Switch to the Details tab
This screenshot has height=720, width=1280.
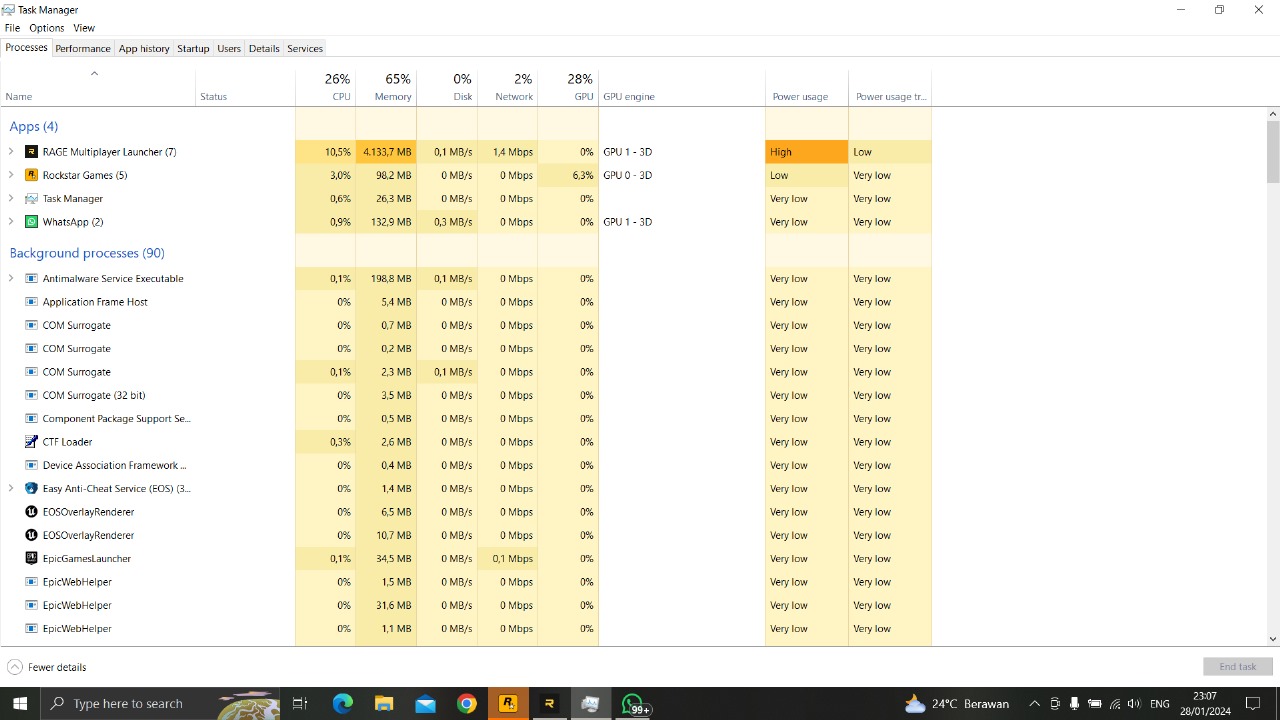pos(264,48)
